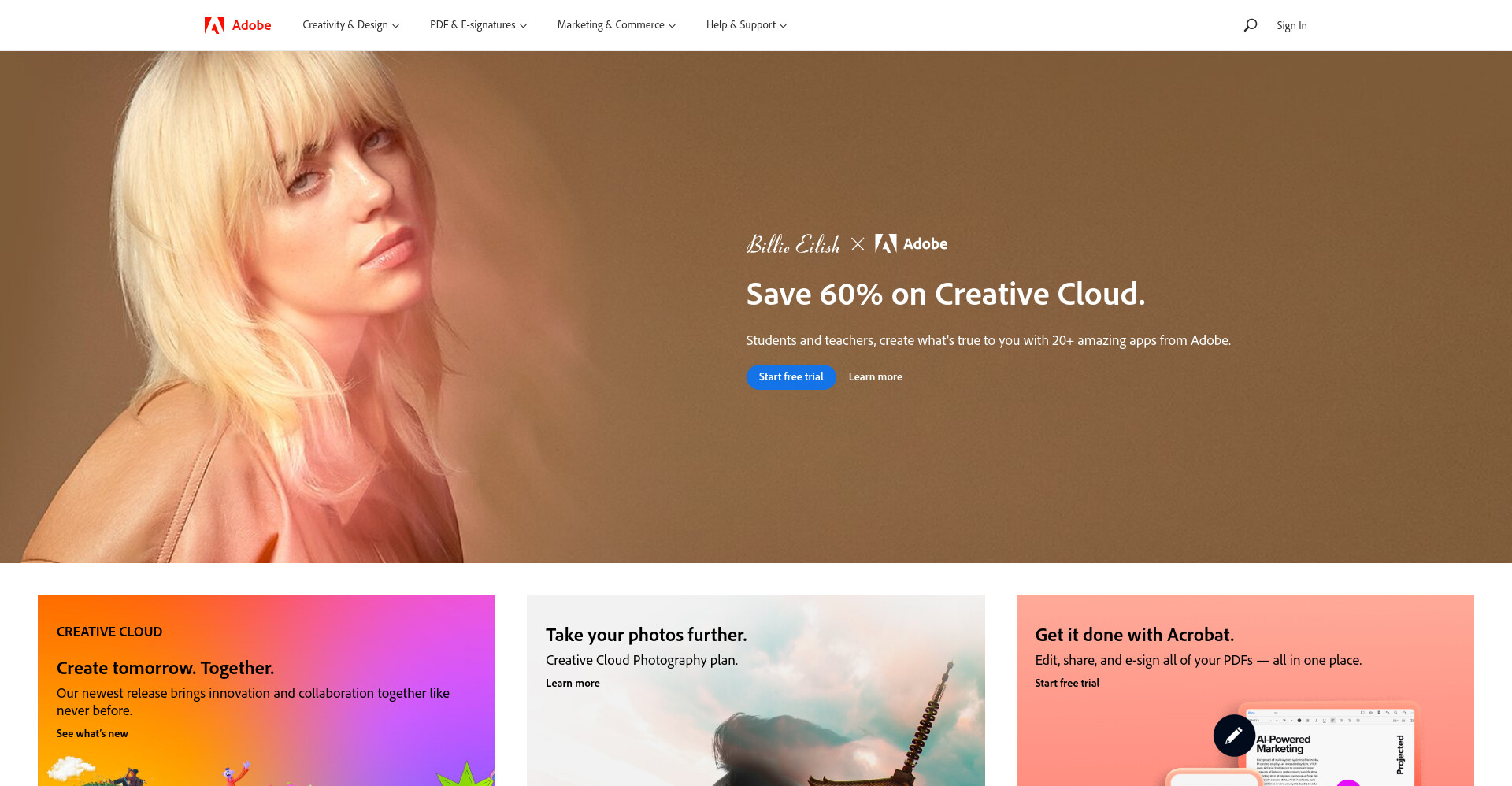Follow the hero Learn more link
1512x786 pixels.
tap(875, 377)
